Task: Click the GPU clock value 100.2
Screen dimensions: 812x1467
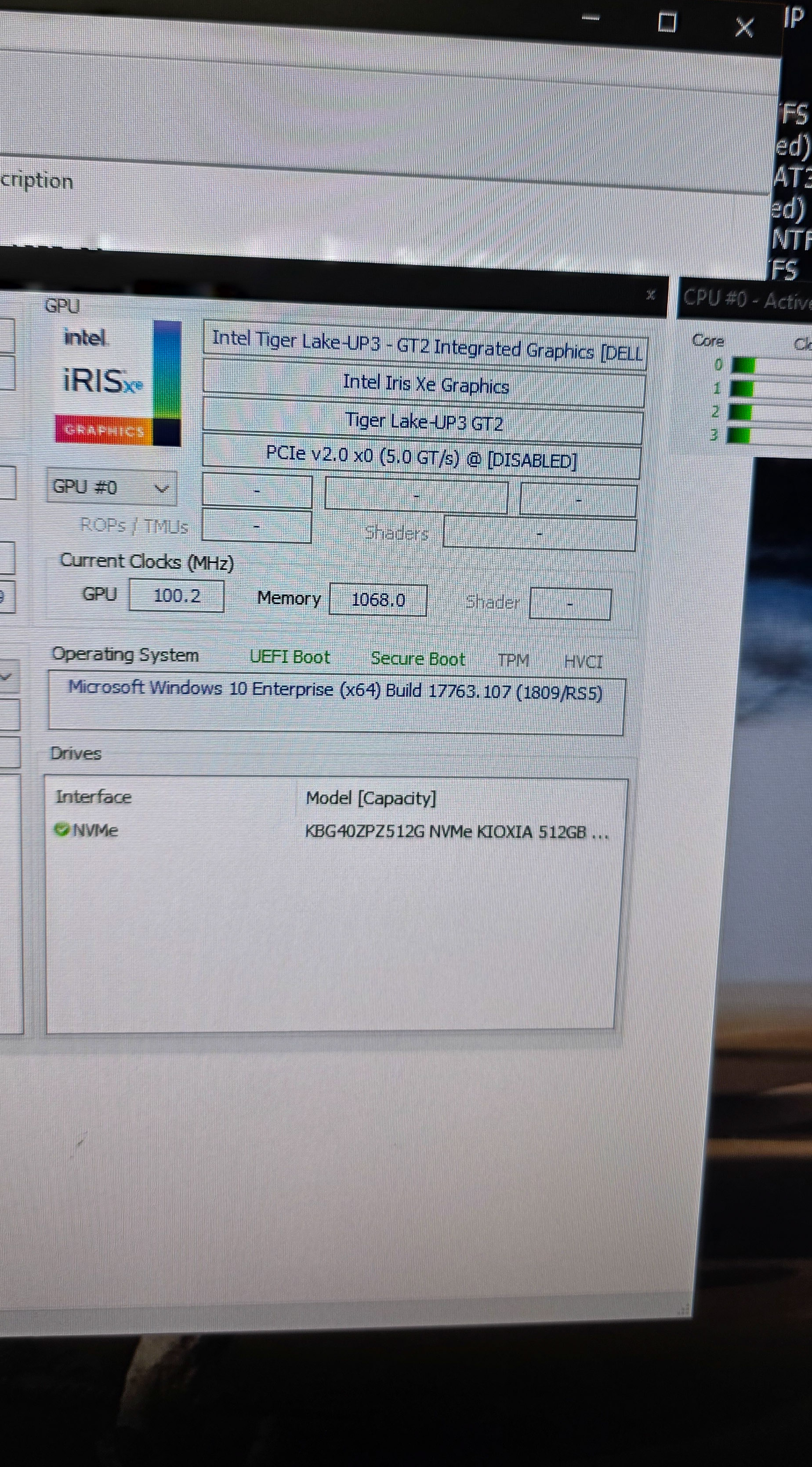Action: pyautogui.click(x=176, y=596)
